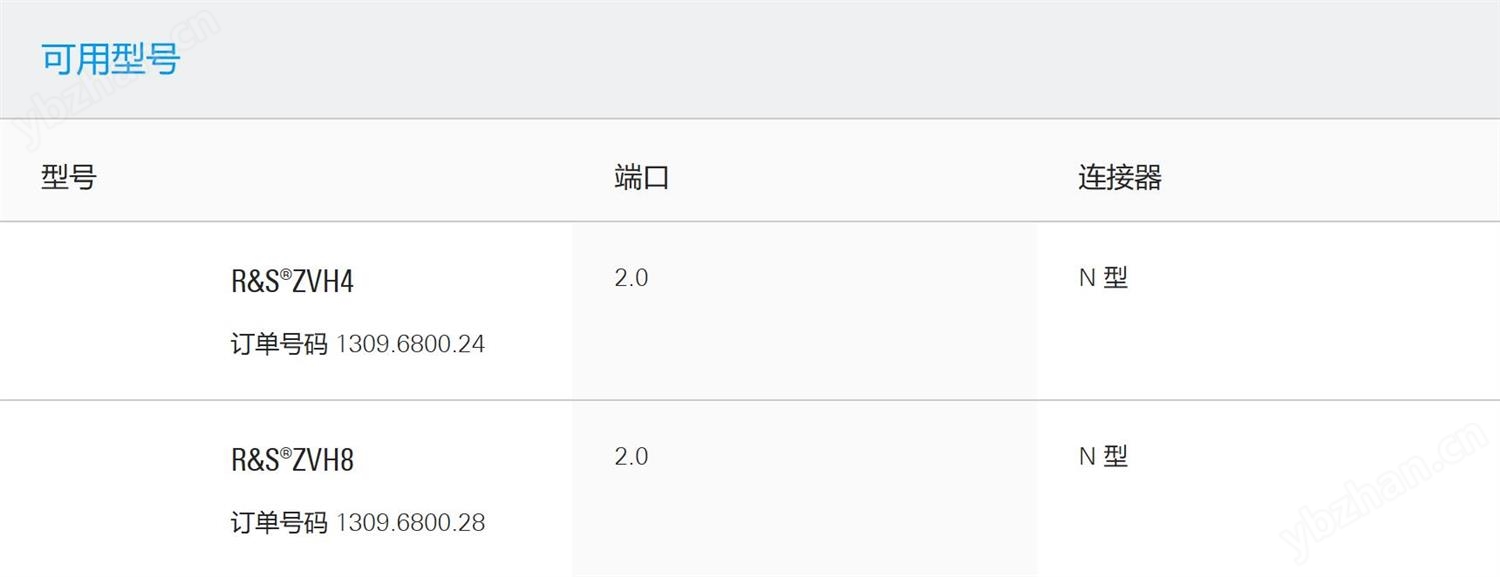Click the 连接器 column header

point(1119,178)
